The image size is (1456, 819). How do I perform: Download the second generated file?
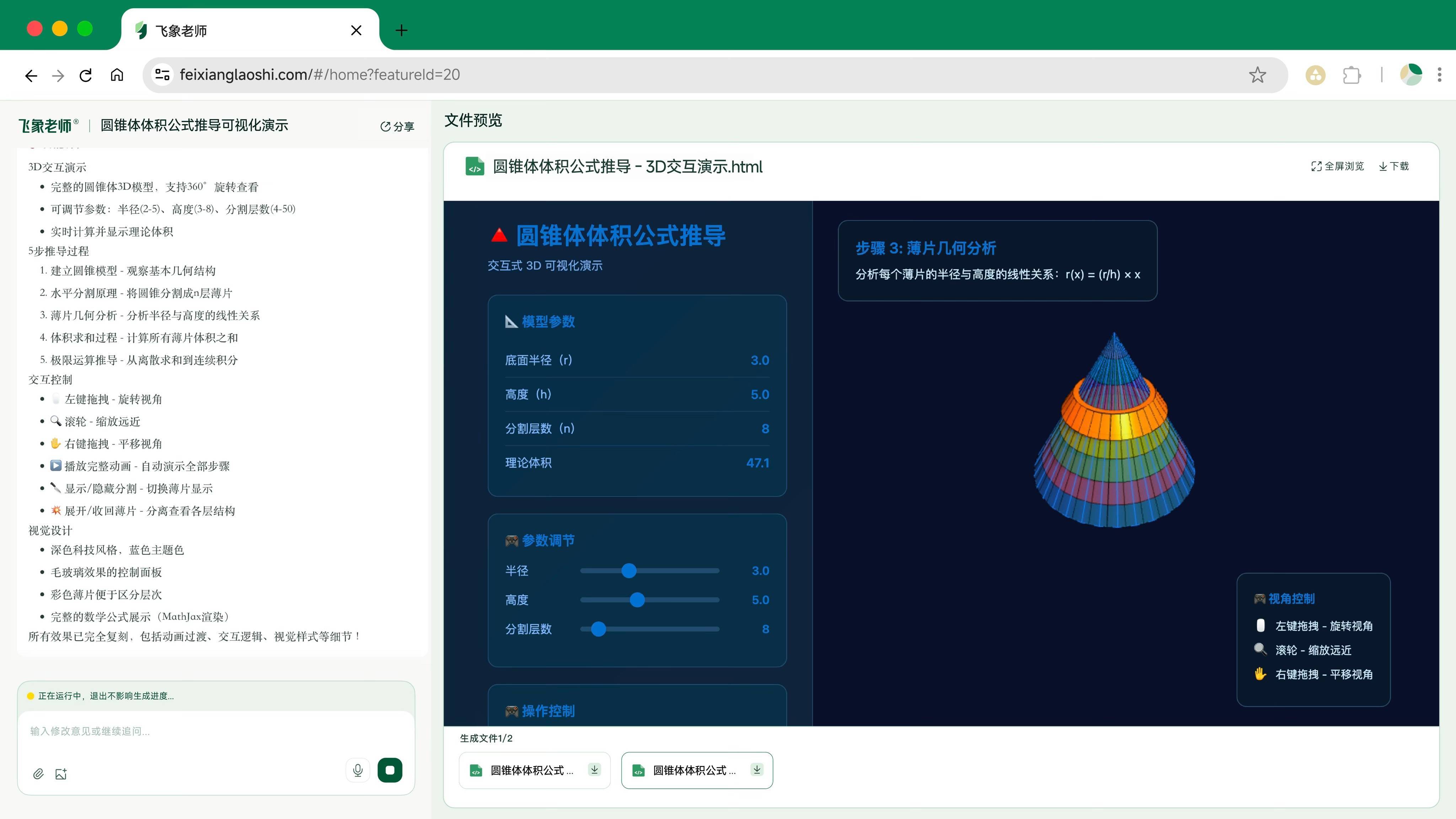[x=757, y=769]
